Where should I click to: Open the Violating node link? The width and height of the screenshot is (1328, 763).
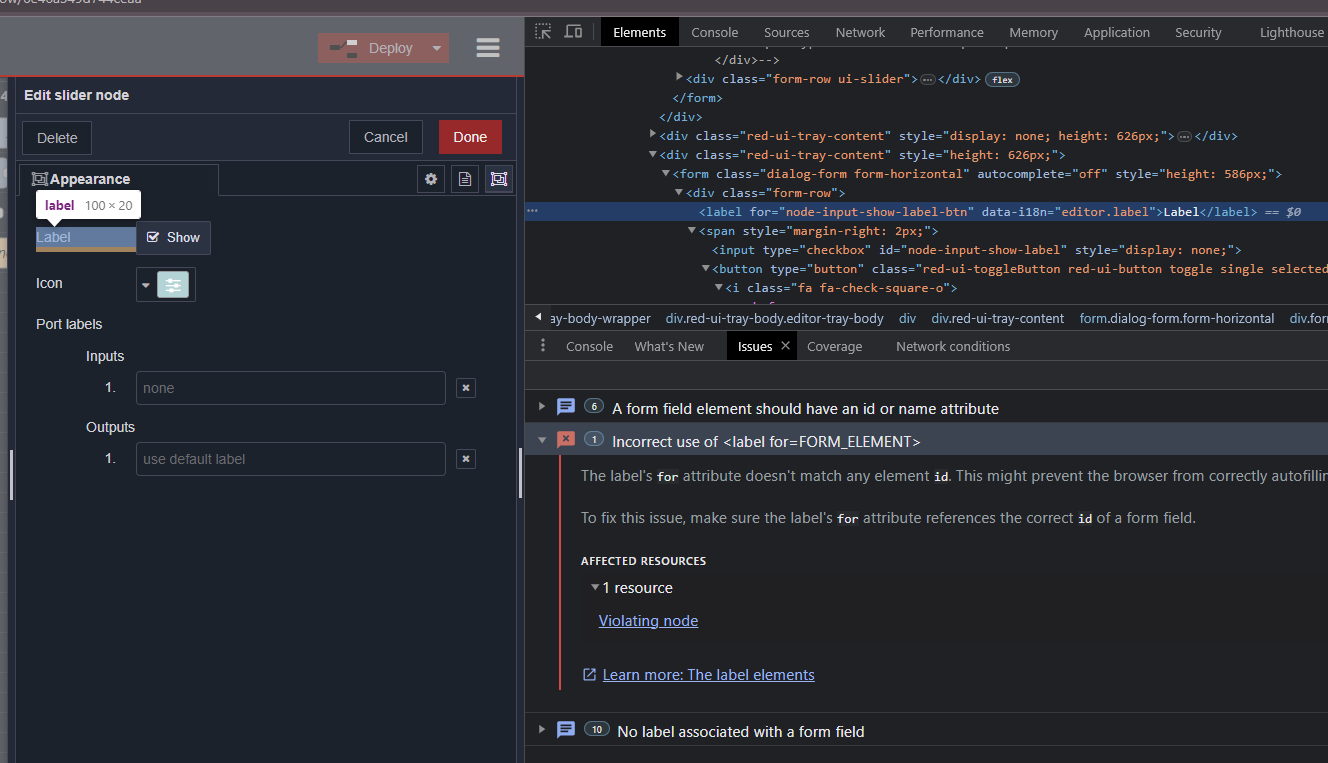click(648, 621)
